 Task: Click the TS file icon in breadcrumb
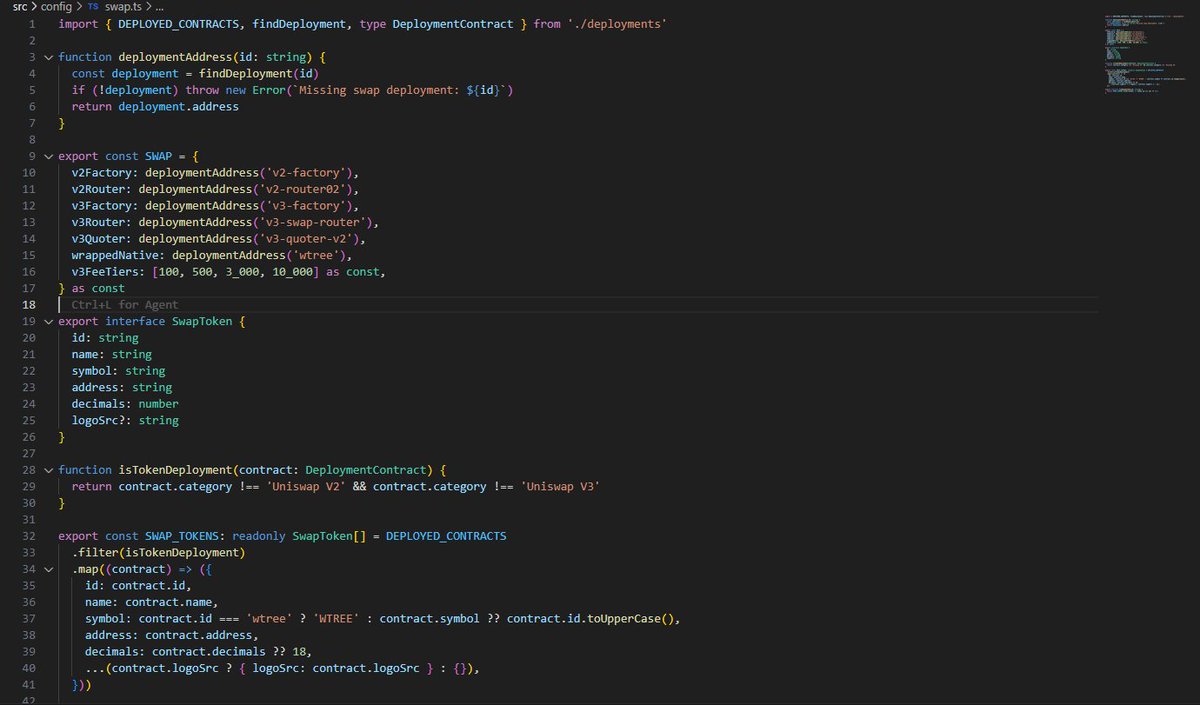click(x=93, y=7)
